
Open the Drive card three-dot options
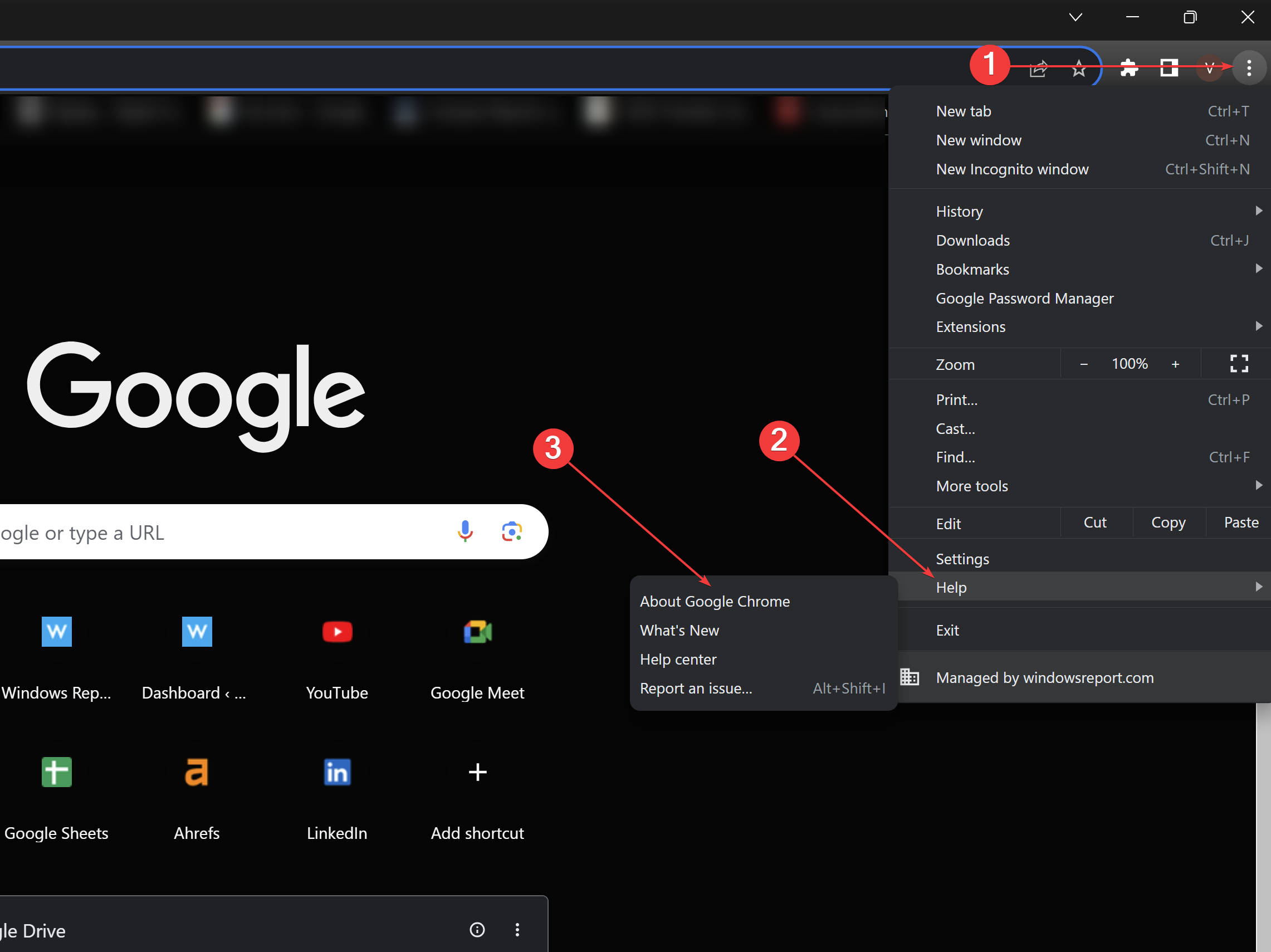pyautogui.click(x=517, y=929)
